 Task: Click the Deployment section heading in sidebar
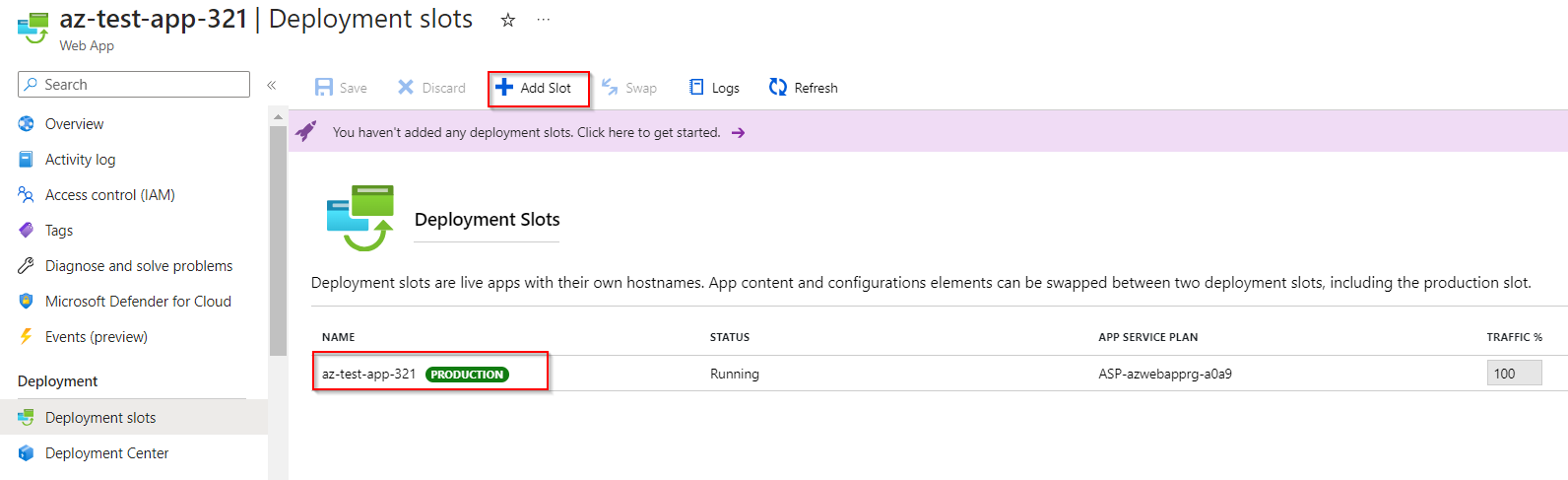click(57, 381)
